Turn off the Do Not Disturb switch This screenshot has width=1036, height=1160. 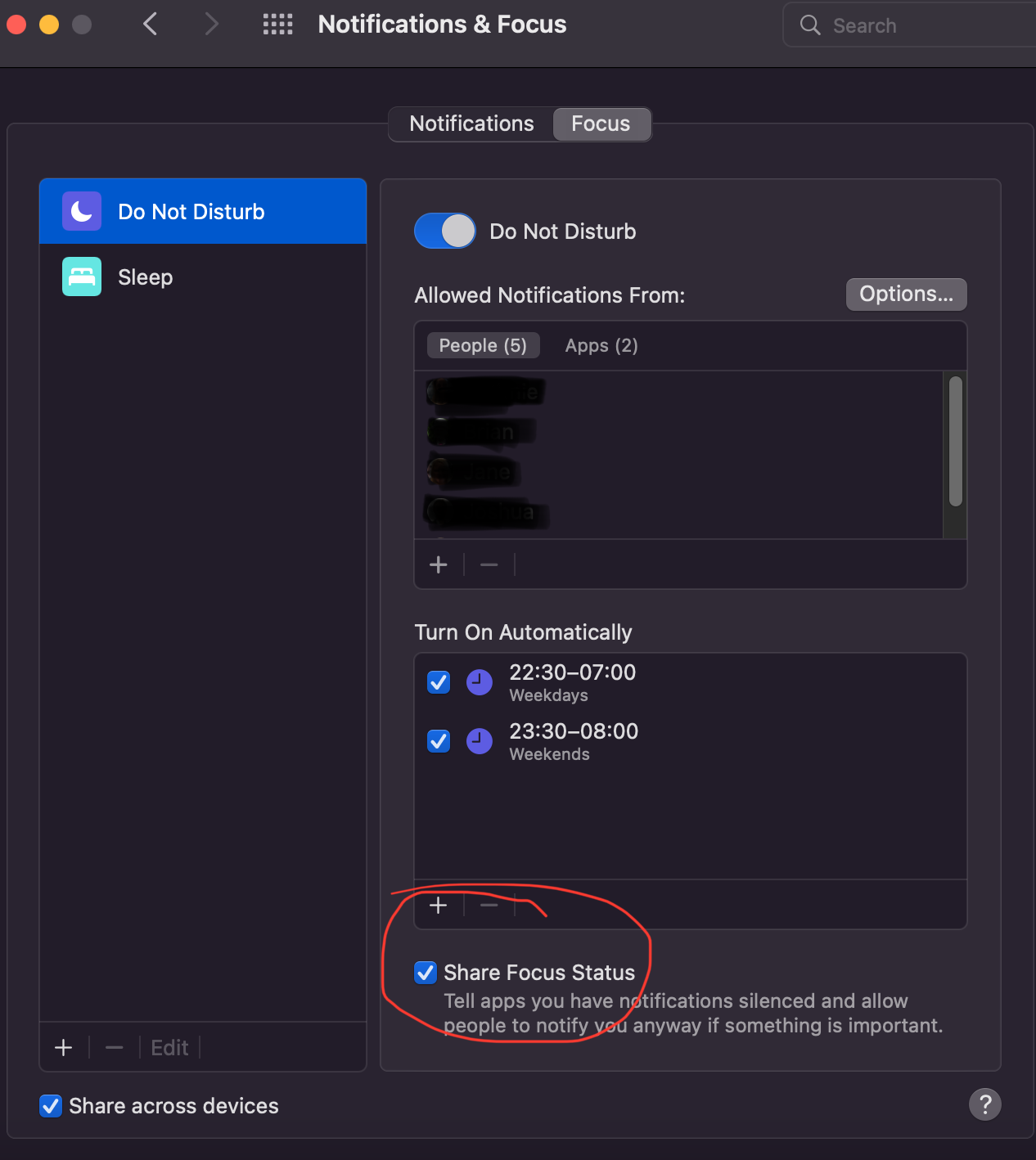[x=445, y=232]
